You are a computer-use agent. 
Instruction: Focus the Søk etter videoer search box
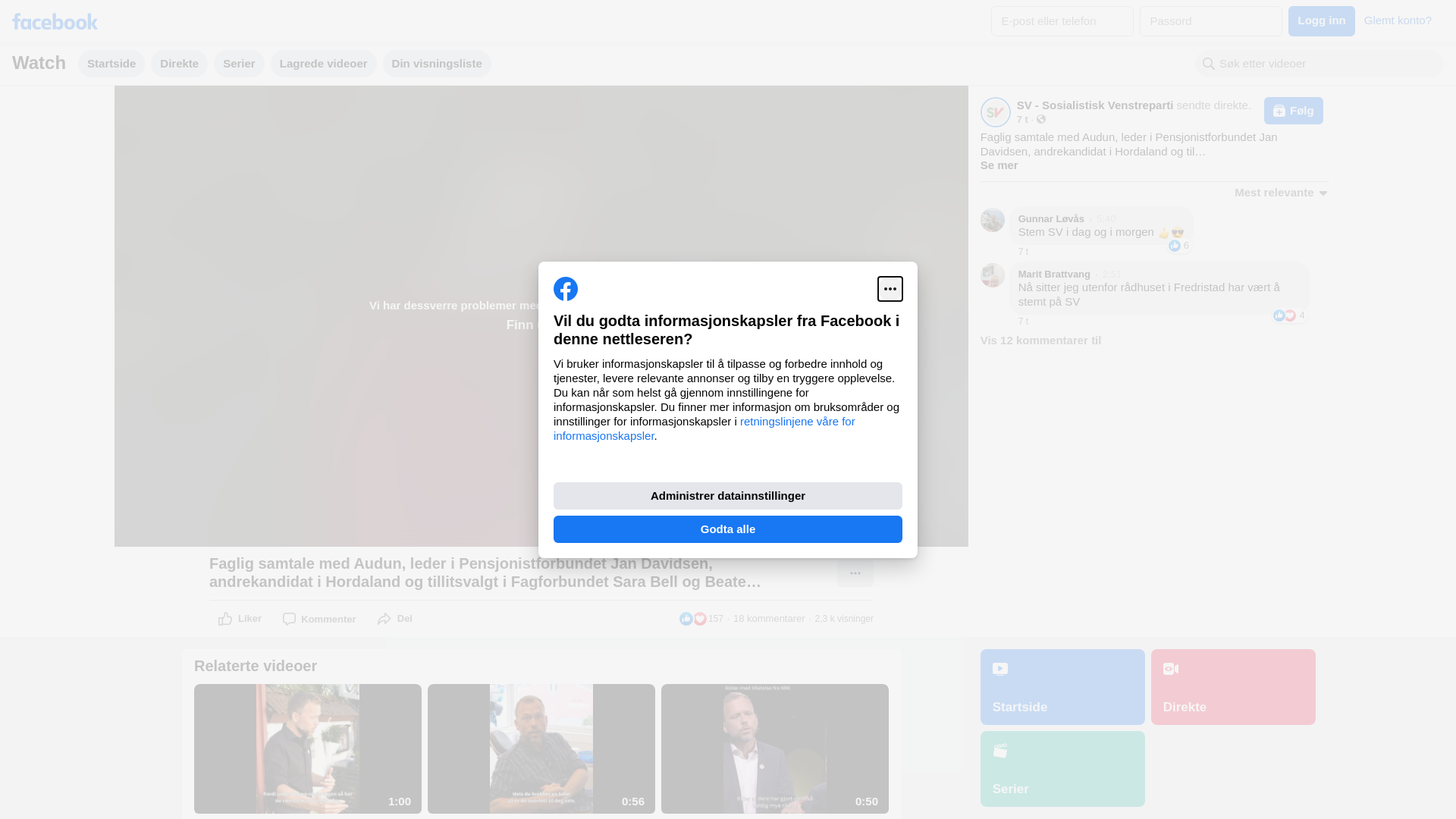point(1319,64)
